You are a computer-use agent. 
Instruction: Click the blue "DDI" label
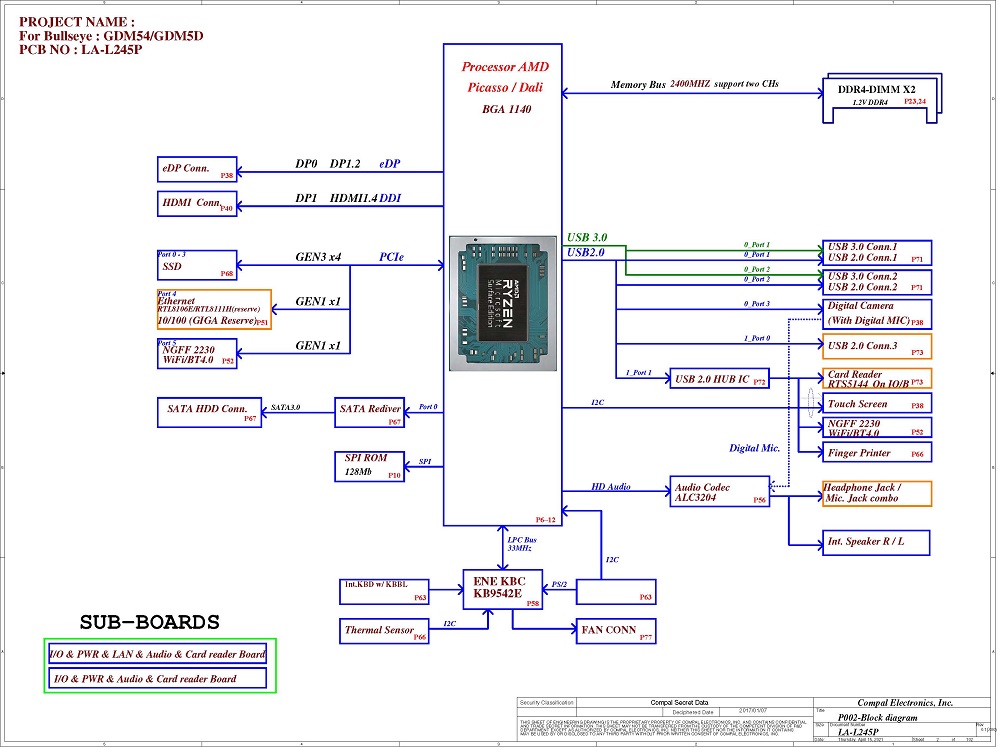[390, 198]
